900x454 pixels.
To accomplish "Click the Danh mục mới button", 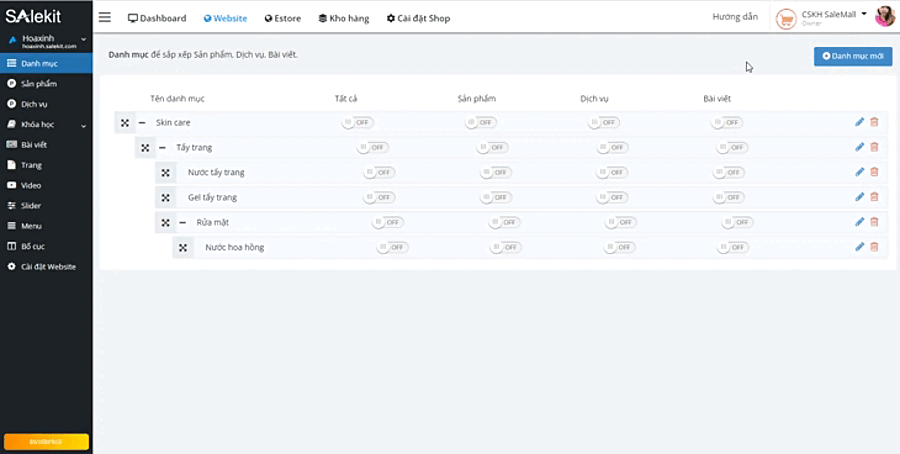I will tap(853, 56).
